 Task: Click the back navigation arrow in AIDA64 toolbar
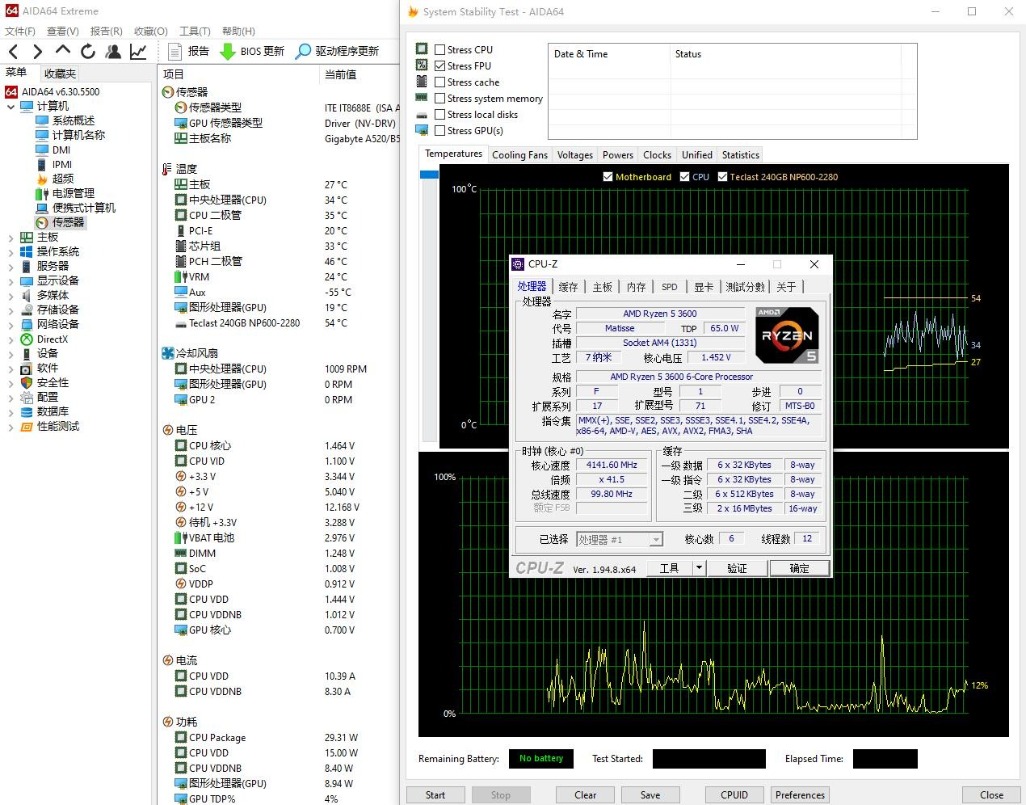click(14, 51)
